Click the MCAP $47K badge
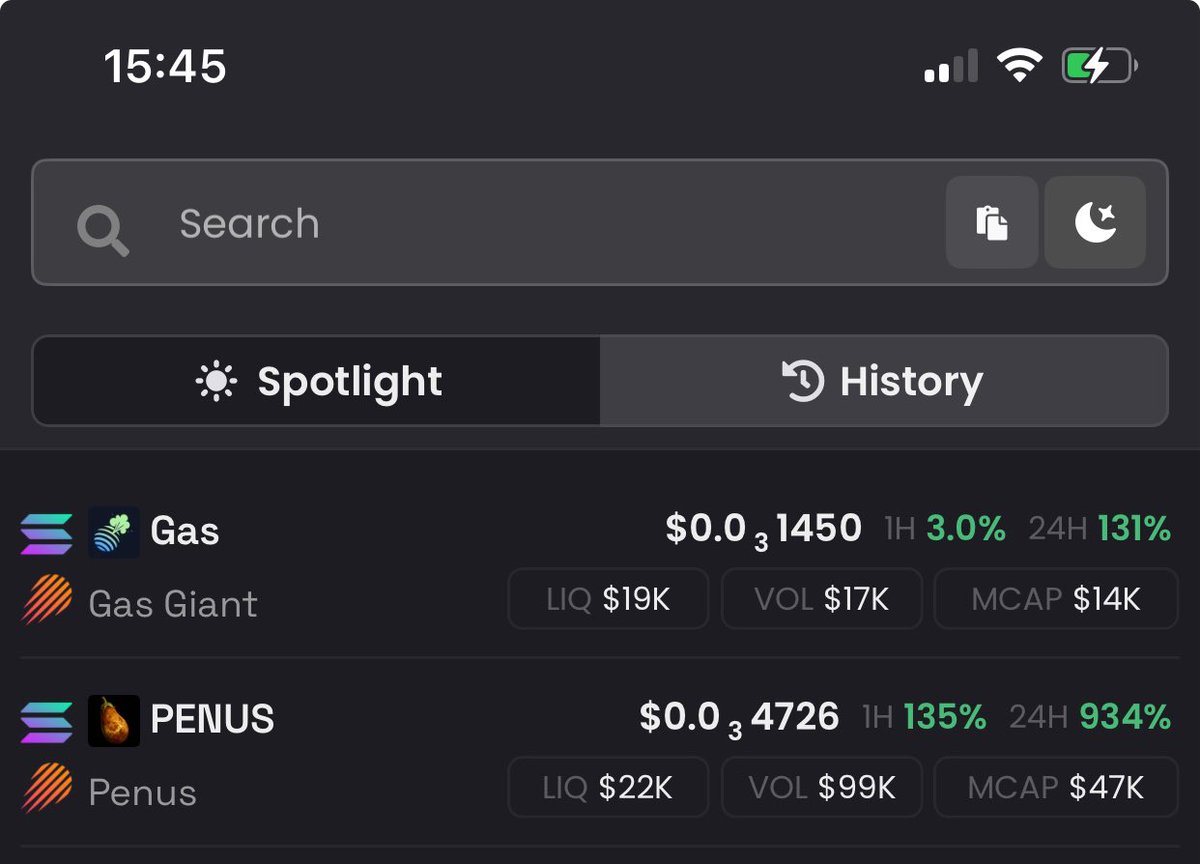This screenshot has width=1200, height=864. [x=1055, y=787]
